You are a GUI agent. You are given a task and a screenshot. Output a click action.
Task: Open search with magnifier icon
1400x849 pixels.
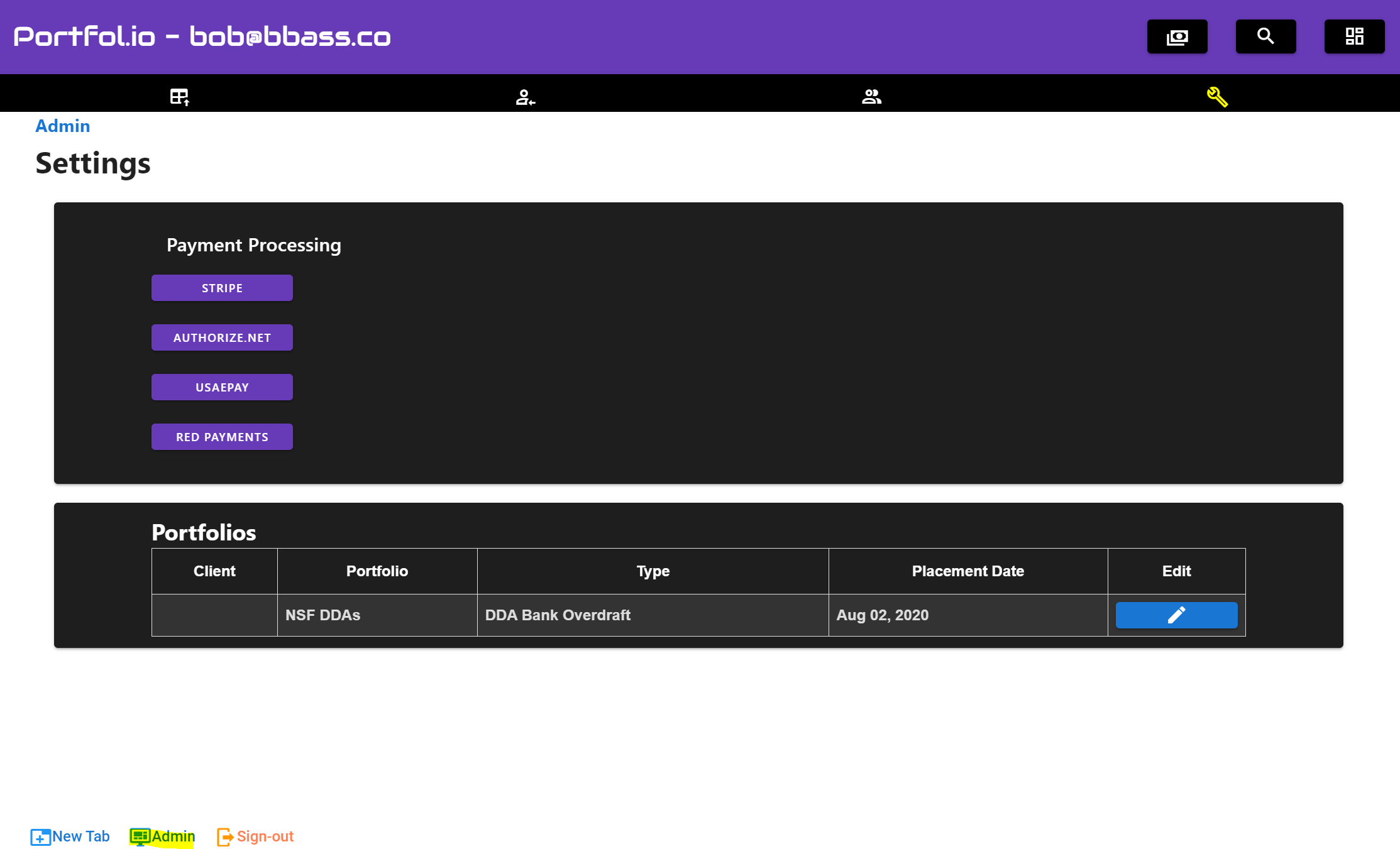pos(1265,36)
